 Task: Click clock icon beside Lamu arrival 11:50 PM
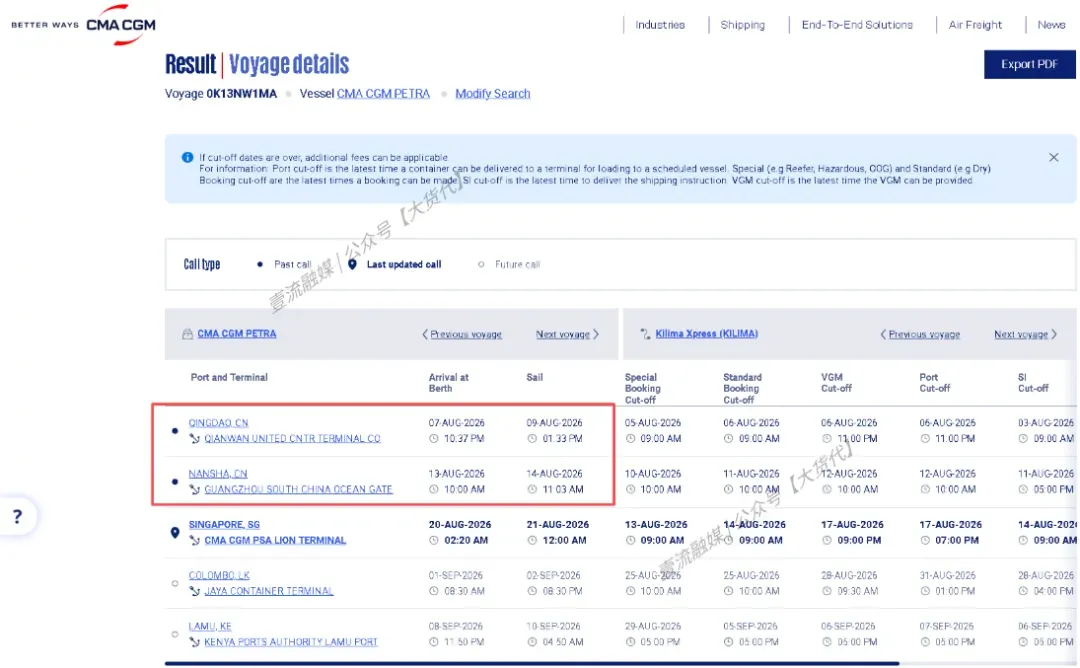coord(434,642)
